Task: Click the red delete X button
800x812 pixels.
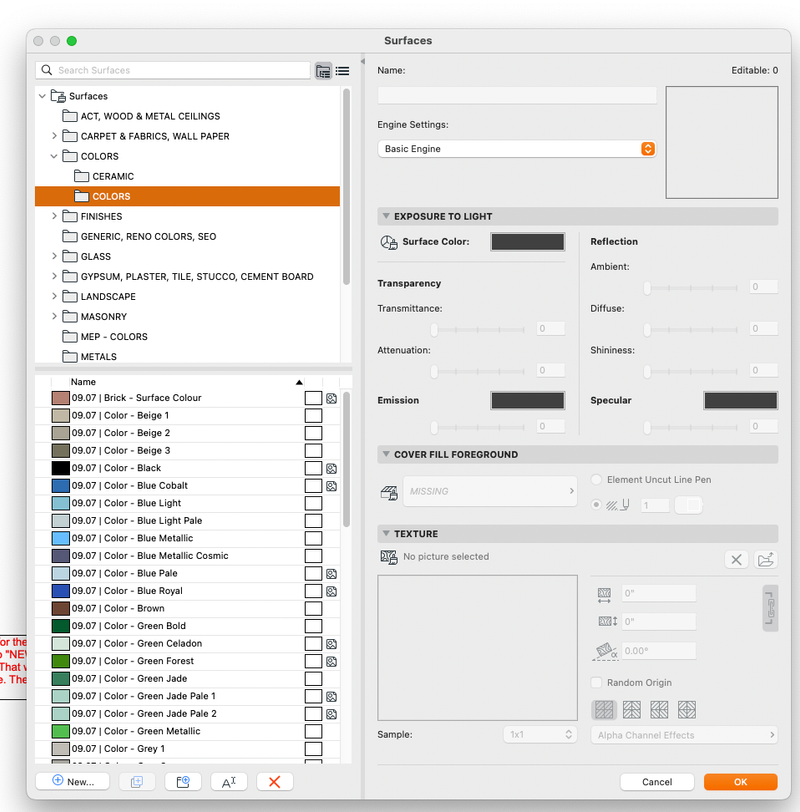Action: tap(274, 781)
